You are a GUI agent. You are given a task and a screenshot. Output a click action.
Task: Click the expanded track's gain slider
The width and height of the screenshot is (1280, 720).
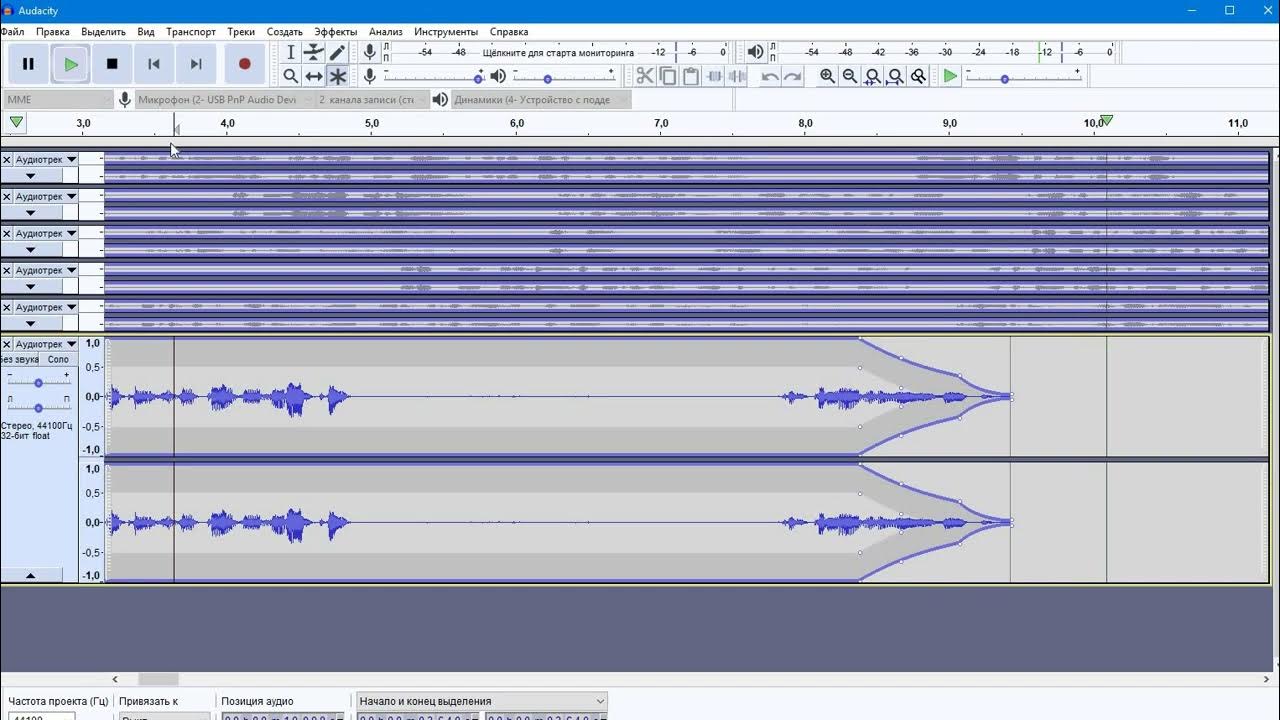click(x=38, y=382)
